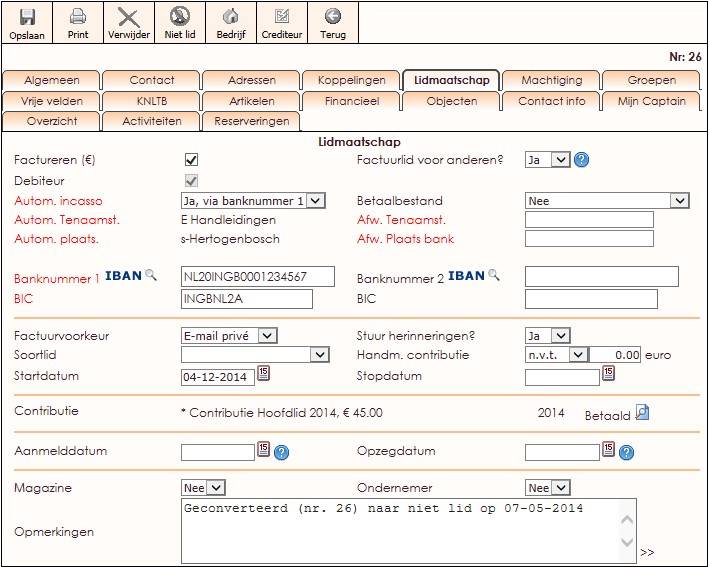Toggle the Debiteur checkbox

[191, 181]
